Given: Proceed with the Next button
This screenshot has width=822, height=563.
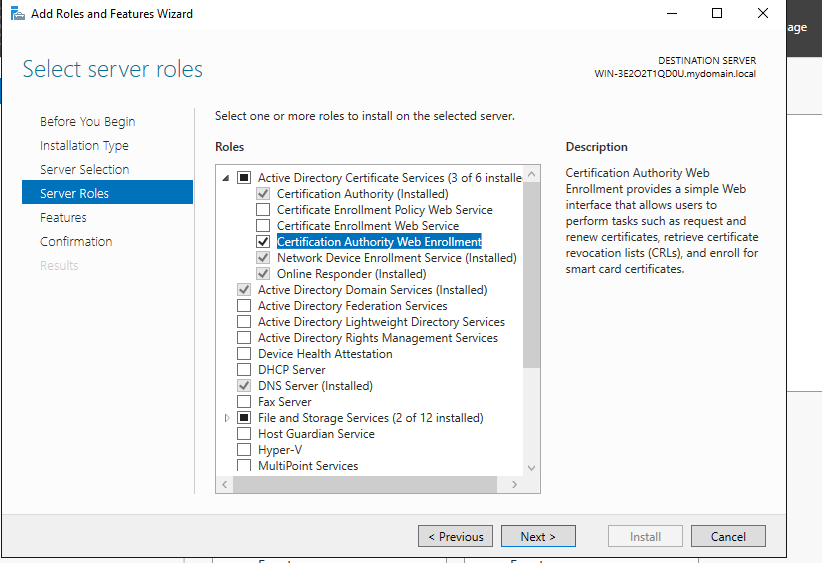Looking at the screenshot, I should coord(538,536).
